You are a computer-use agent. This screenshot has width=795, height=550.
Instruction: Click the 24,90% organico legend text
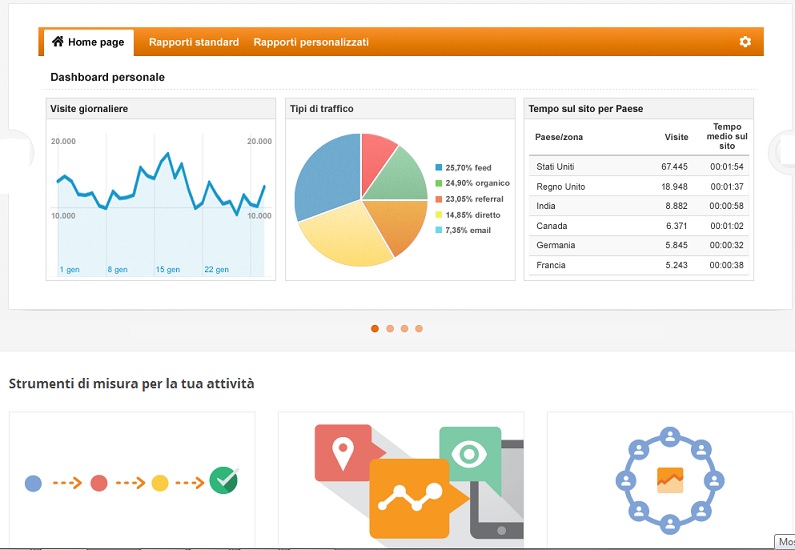pos(478,183)
